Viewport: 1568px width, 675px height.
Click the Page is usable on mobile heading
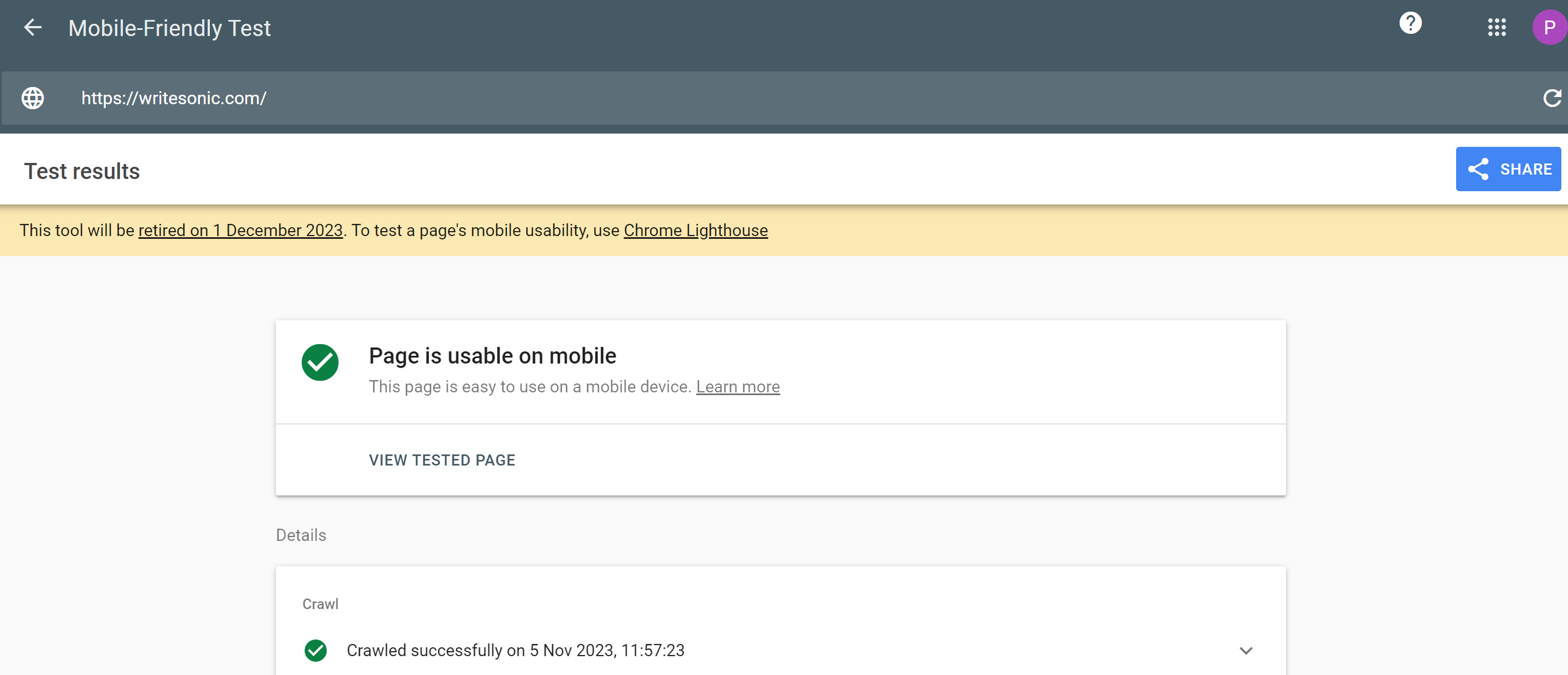492,356
